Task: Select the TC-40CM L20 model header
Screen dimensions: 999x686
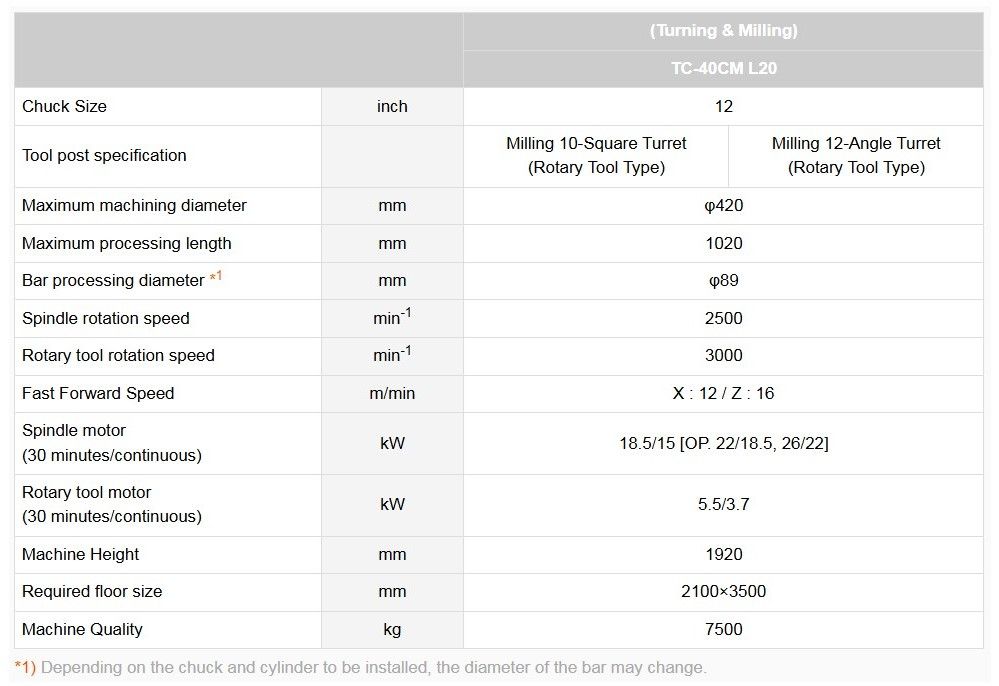Action: (x=723, y=69)
